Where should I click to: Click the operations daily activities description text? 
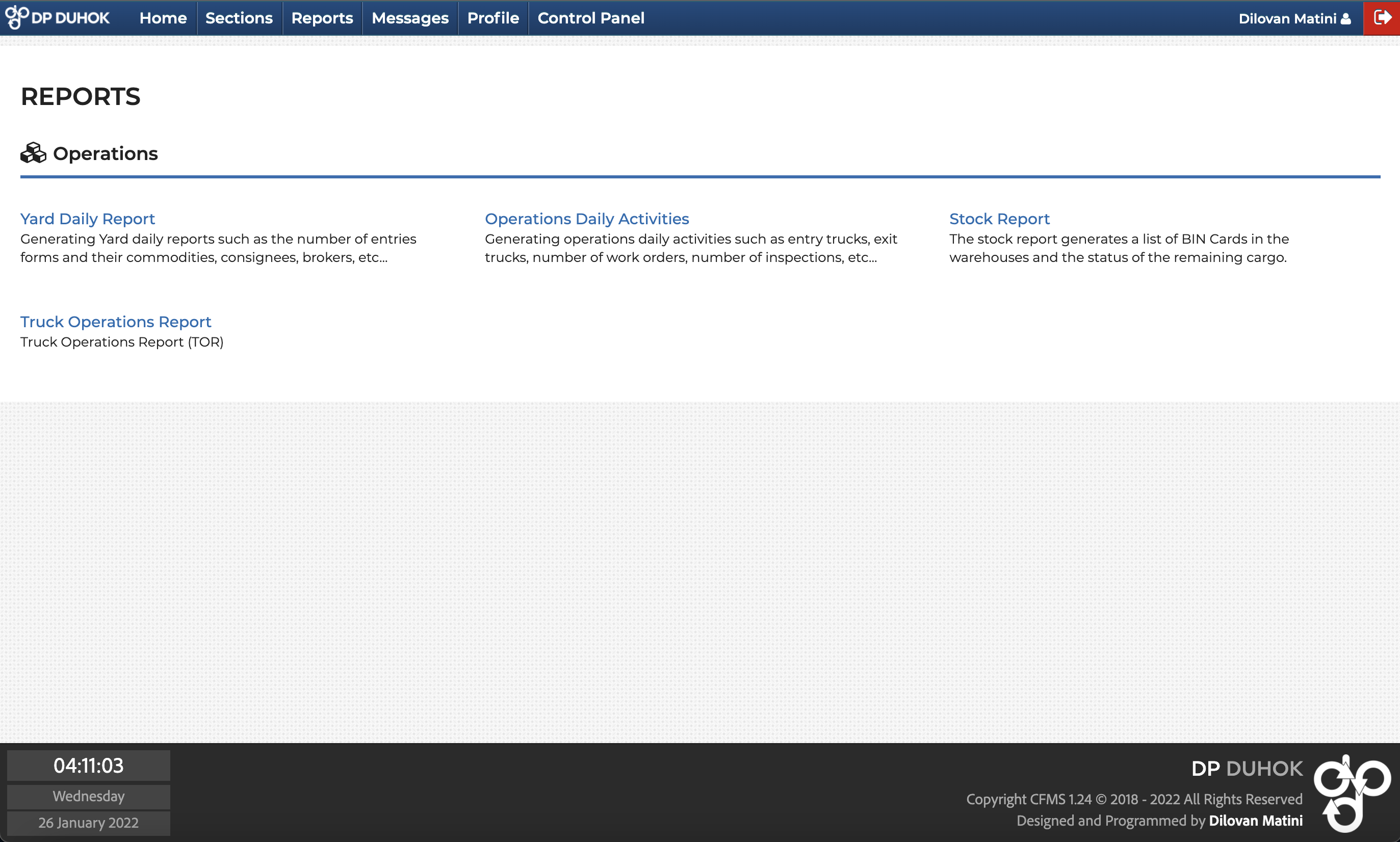point(691,248)
